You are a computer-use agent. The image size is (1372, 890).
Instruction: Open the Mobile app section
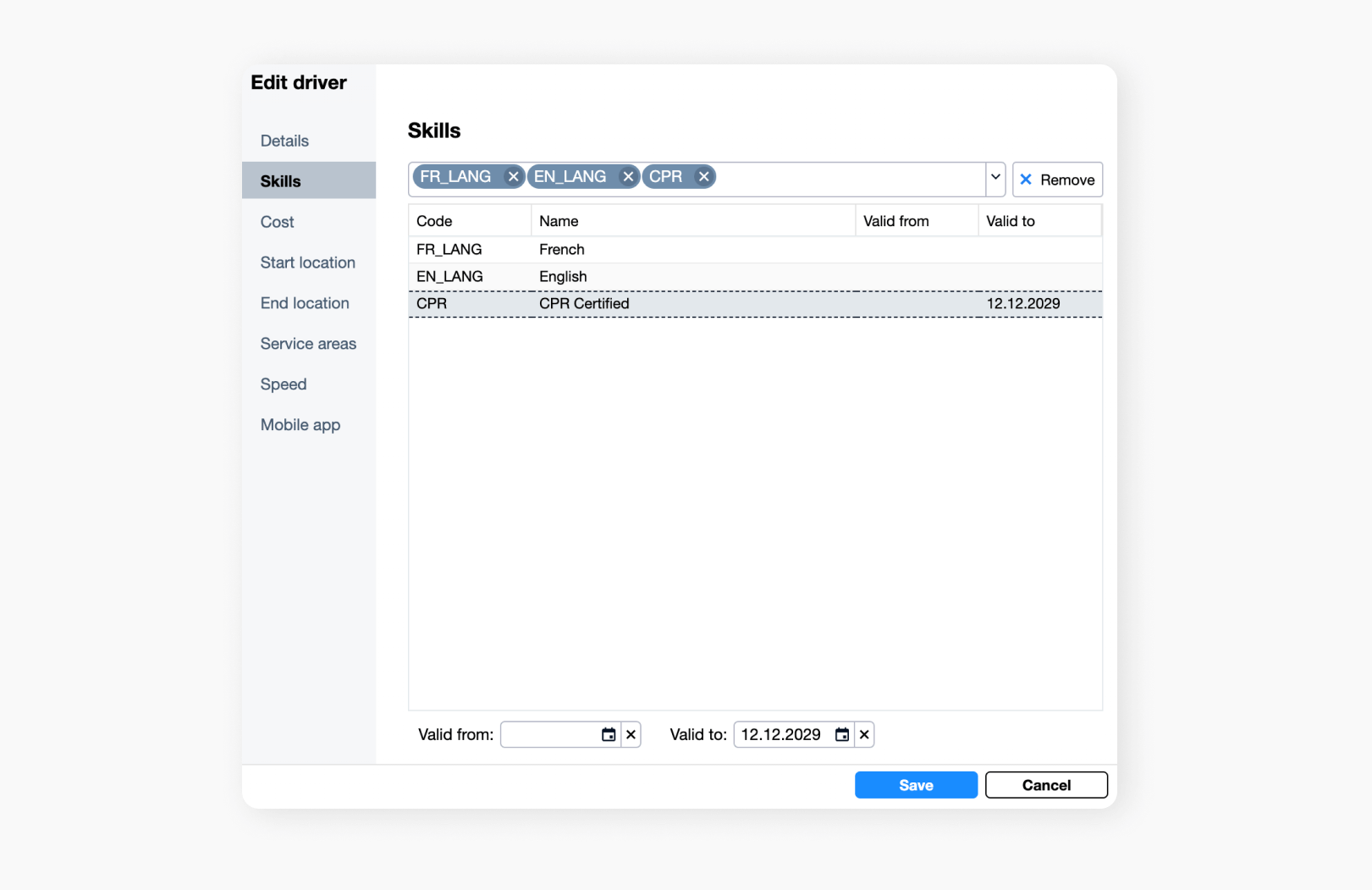300,424
